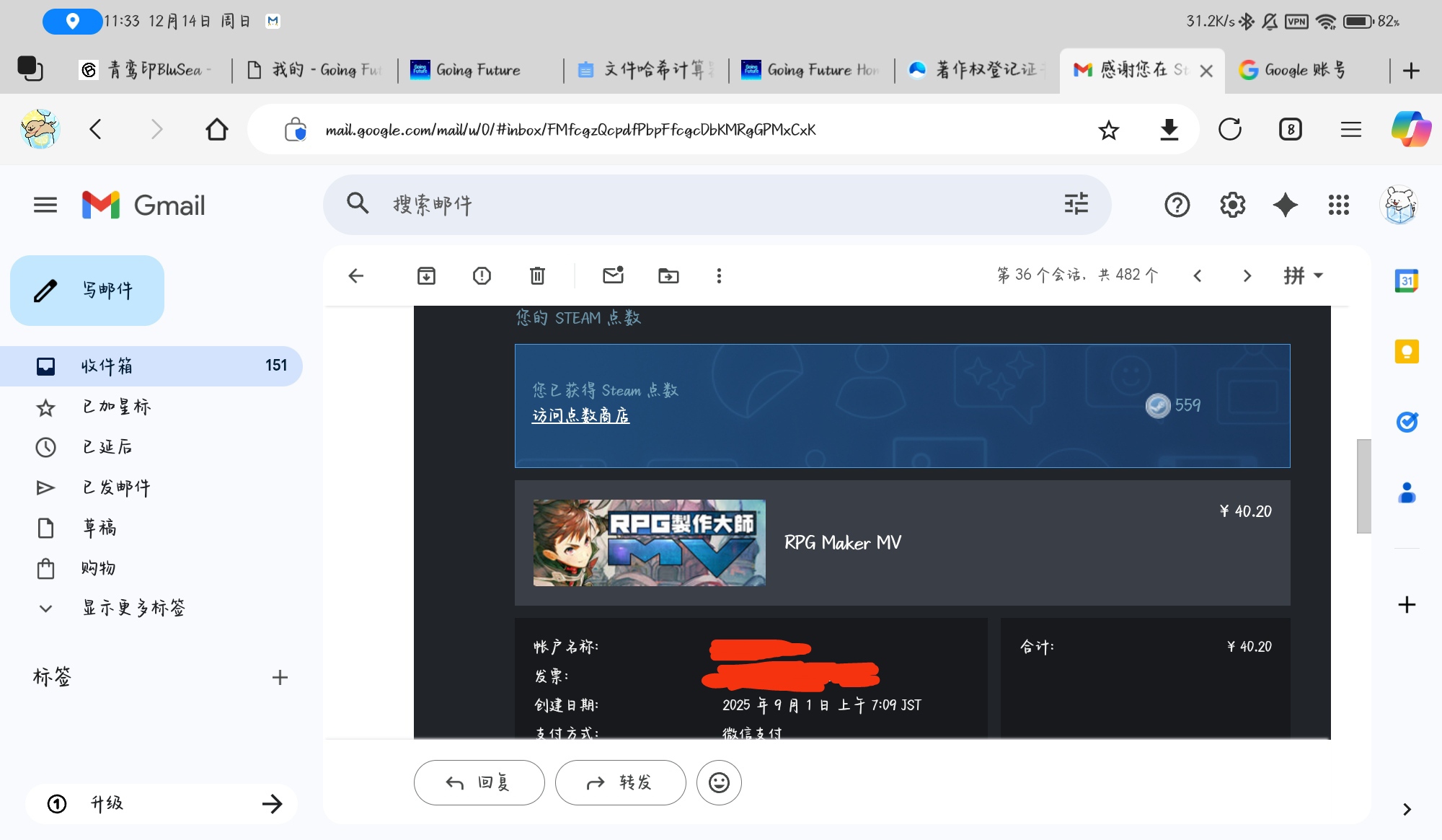The width and height of the screenshot is (1442, 840).
Task: Open the Gemini sparkle icon
Action: [1285, 205]
